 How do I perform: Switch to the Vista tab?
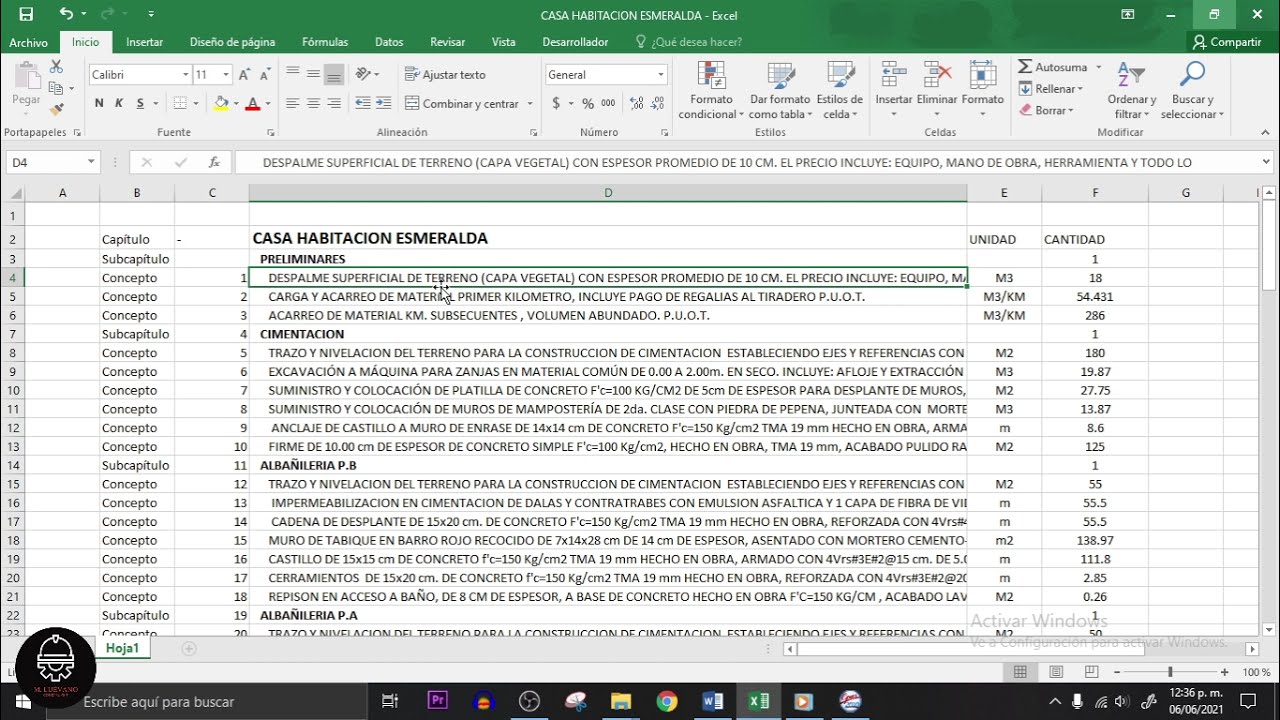(503, 42)
